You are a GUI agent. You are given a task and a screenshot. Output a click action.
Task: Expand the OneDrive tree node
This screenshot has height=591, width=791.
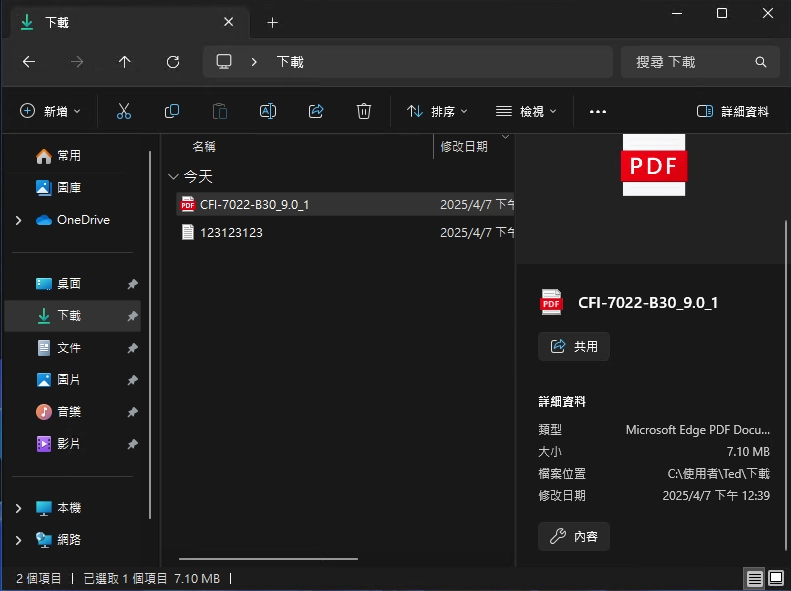click(19, 220)
